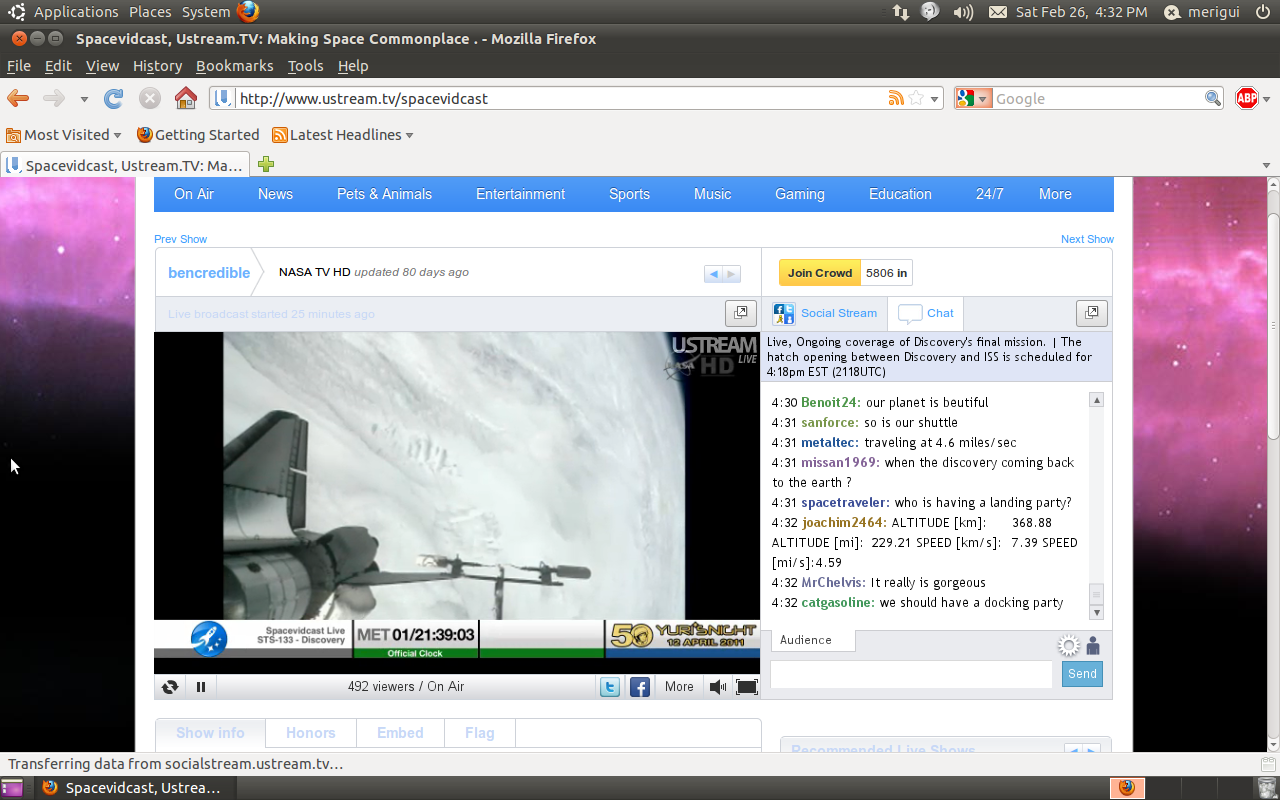Click the Adblock Plus ABP icon
The width and height of the screenshot is (1280, 800).
click(1246, 98)
